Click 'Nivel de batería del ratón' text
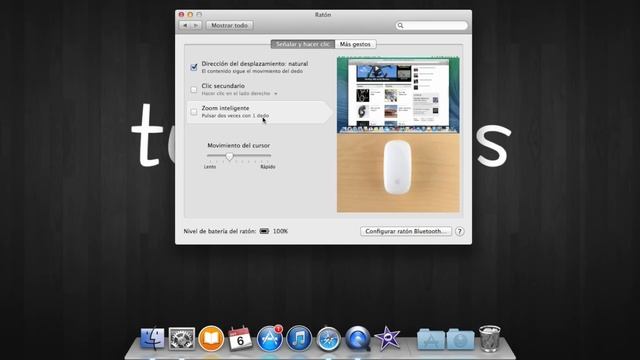The image size is (640, 360). [x=220, y=231]
